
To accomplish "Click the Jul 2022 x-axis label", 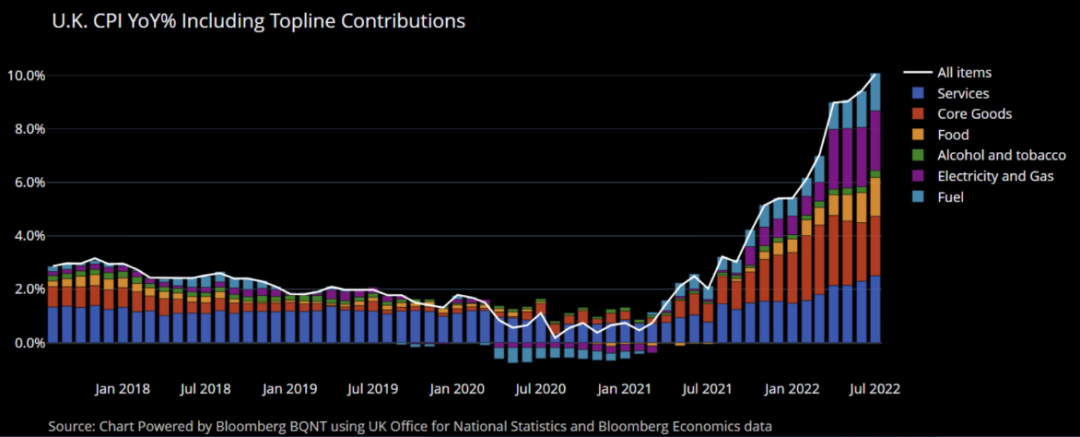I will (874, 389).
